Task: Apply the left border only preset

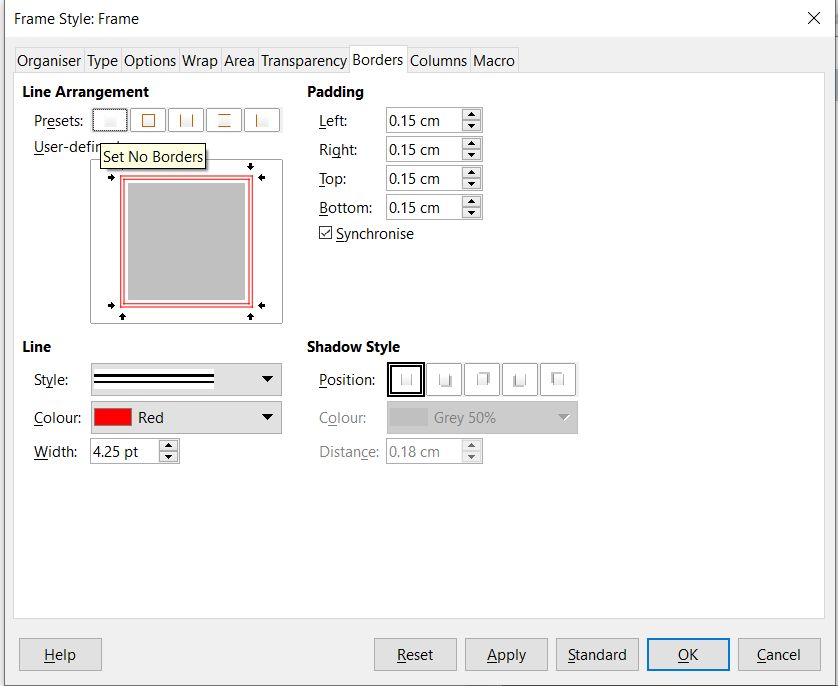Action: coord(263,120)
